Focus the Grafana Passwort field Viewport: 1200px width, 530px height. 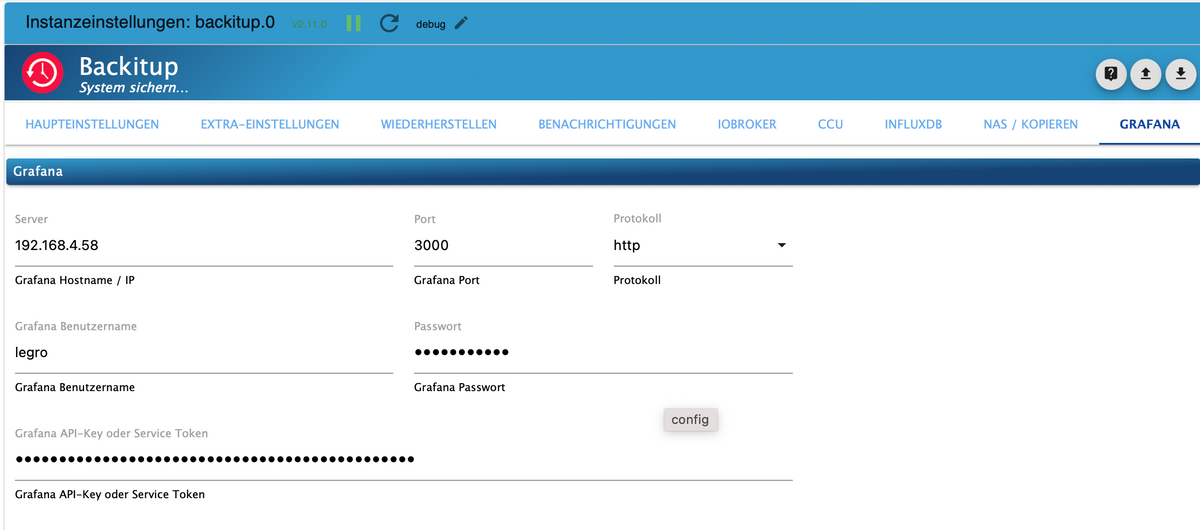pos(603,352)
